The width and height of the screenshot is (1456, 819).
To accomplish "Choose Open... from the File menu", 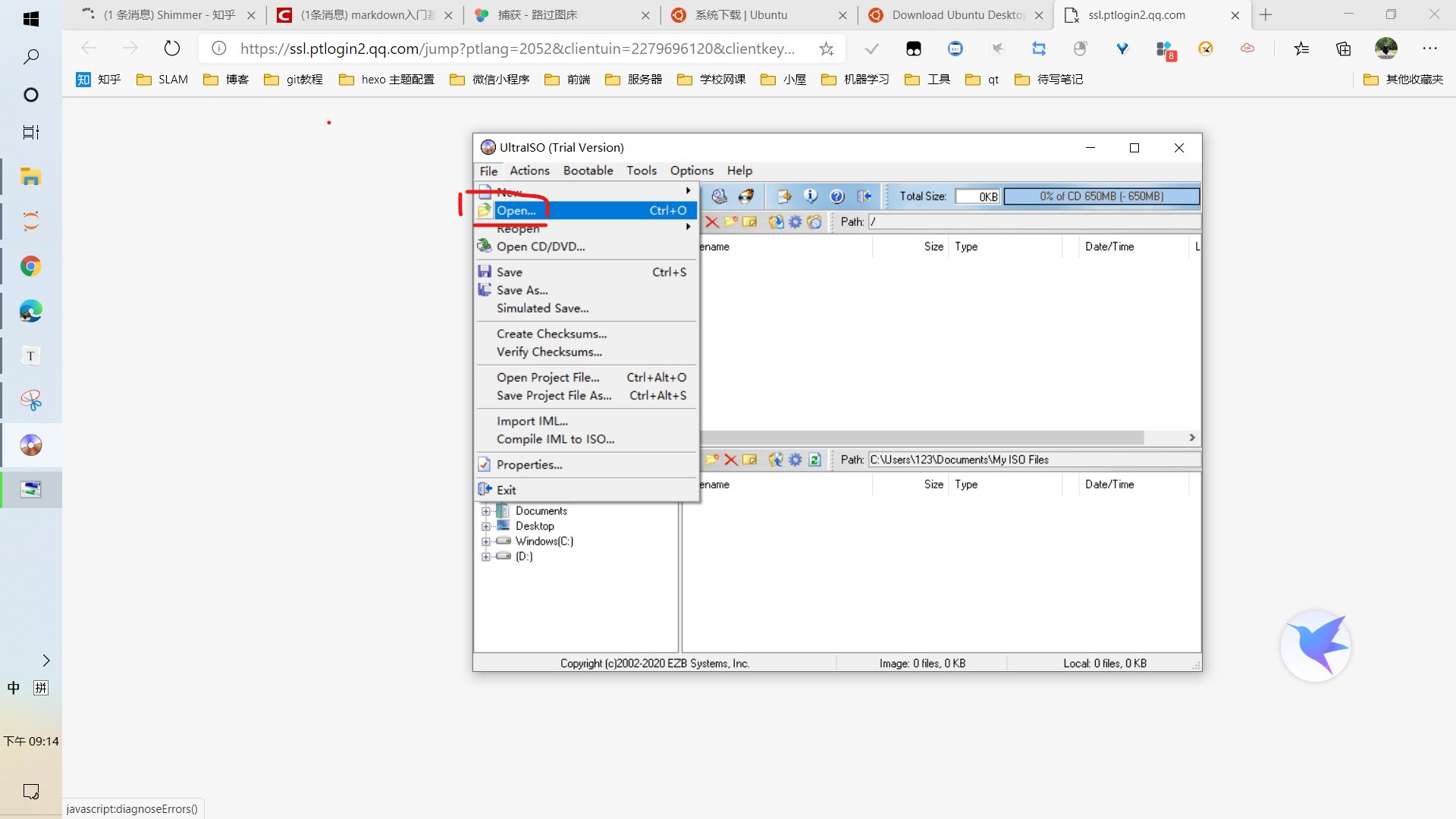I will click(585, 211).
